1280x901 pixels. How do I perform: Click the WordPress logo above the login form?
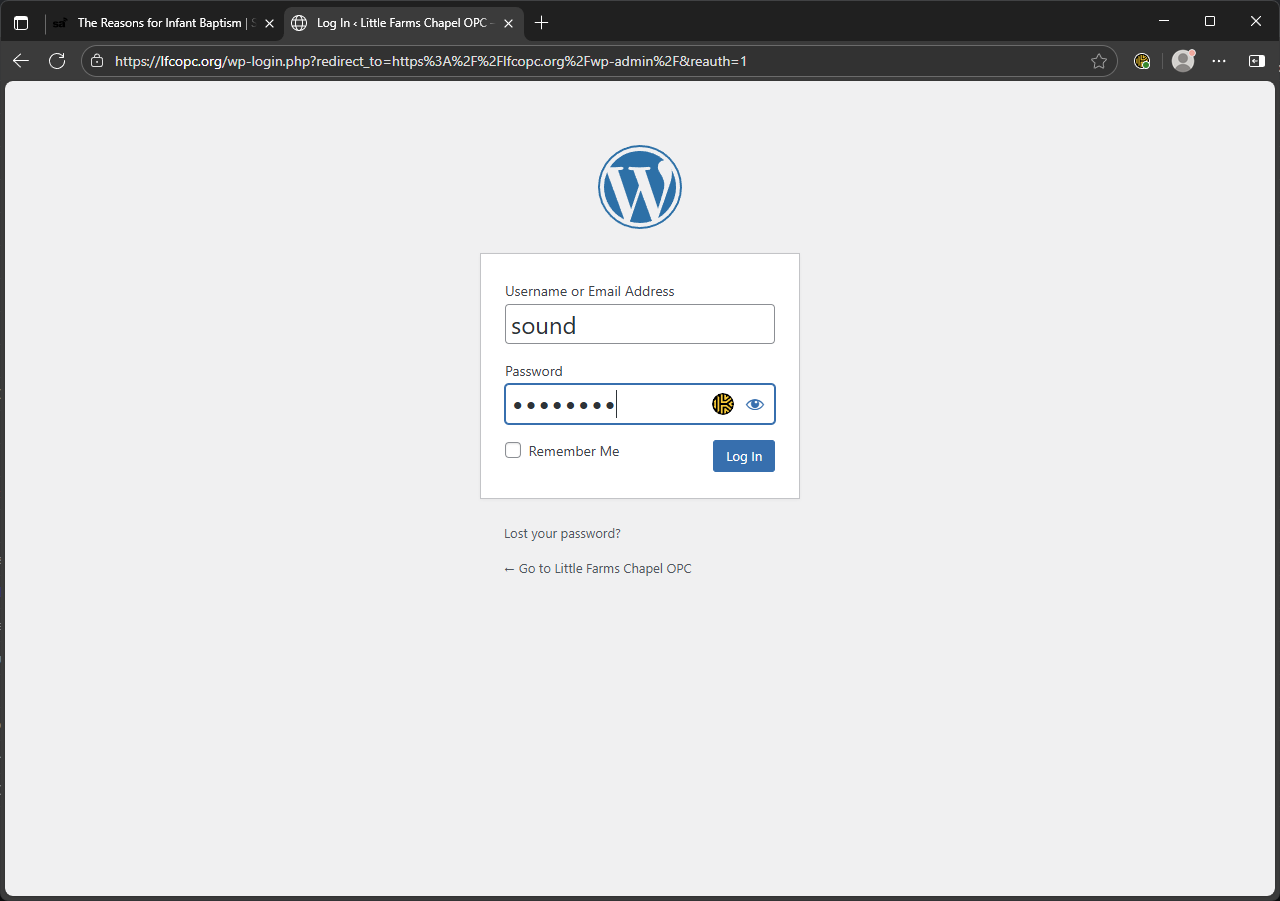[x=640, y=187]
